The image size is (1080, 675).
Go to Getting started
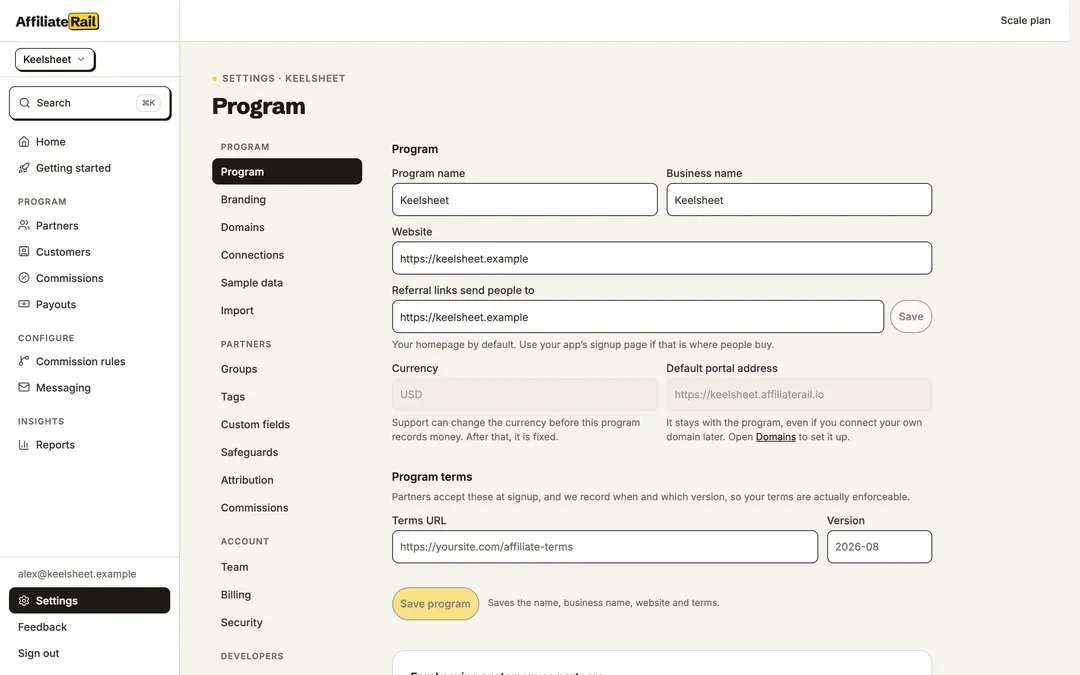tap(90, 168)
